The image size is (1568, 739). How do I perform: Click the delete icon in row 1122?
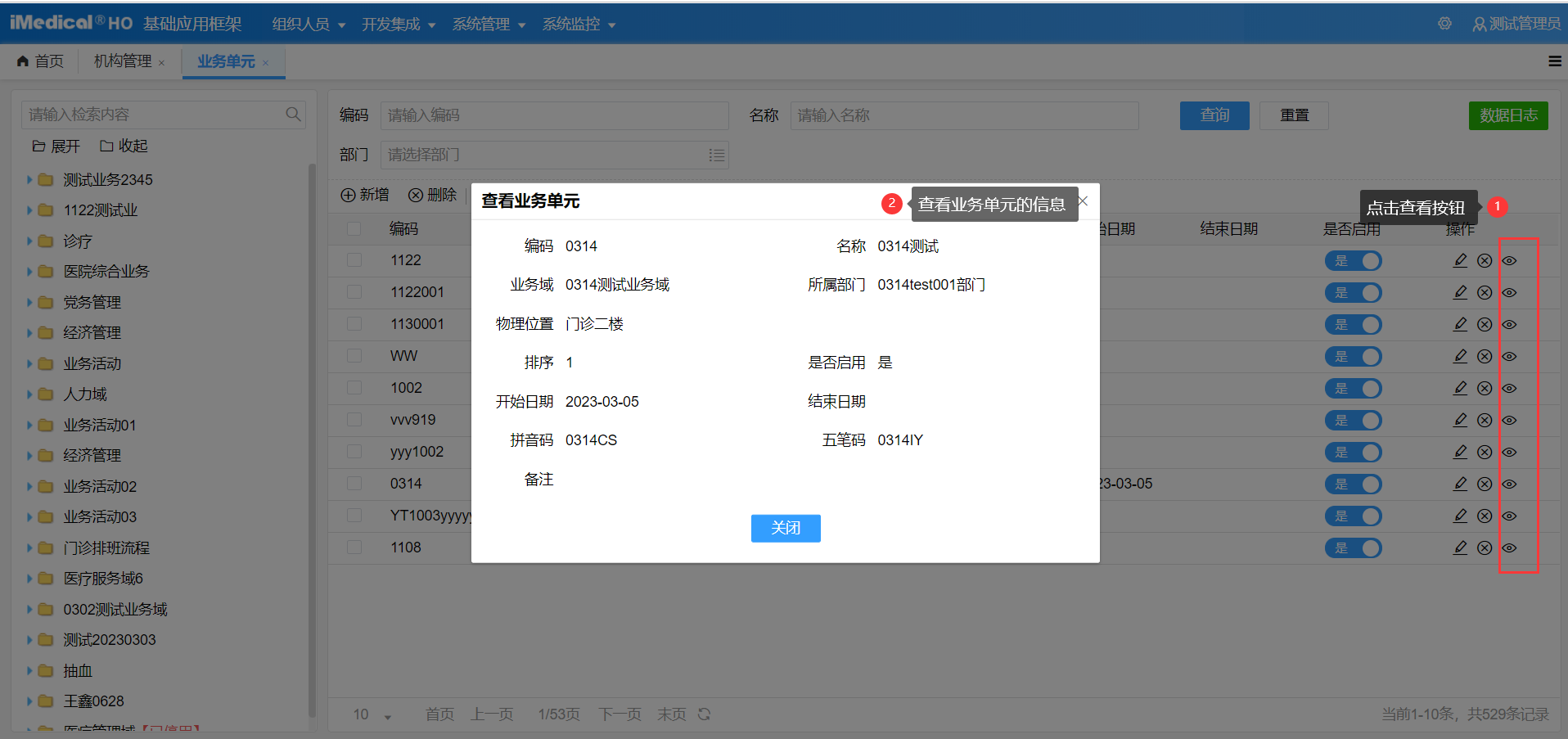coord(1485,260)
